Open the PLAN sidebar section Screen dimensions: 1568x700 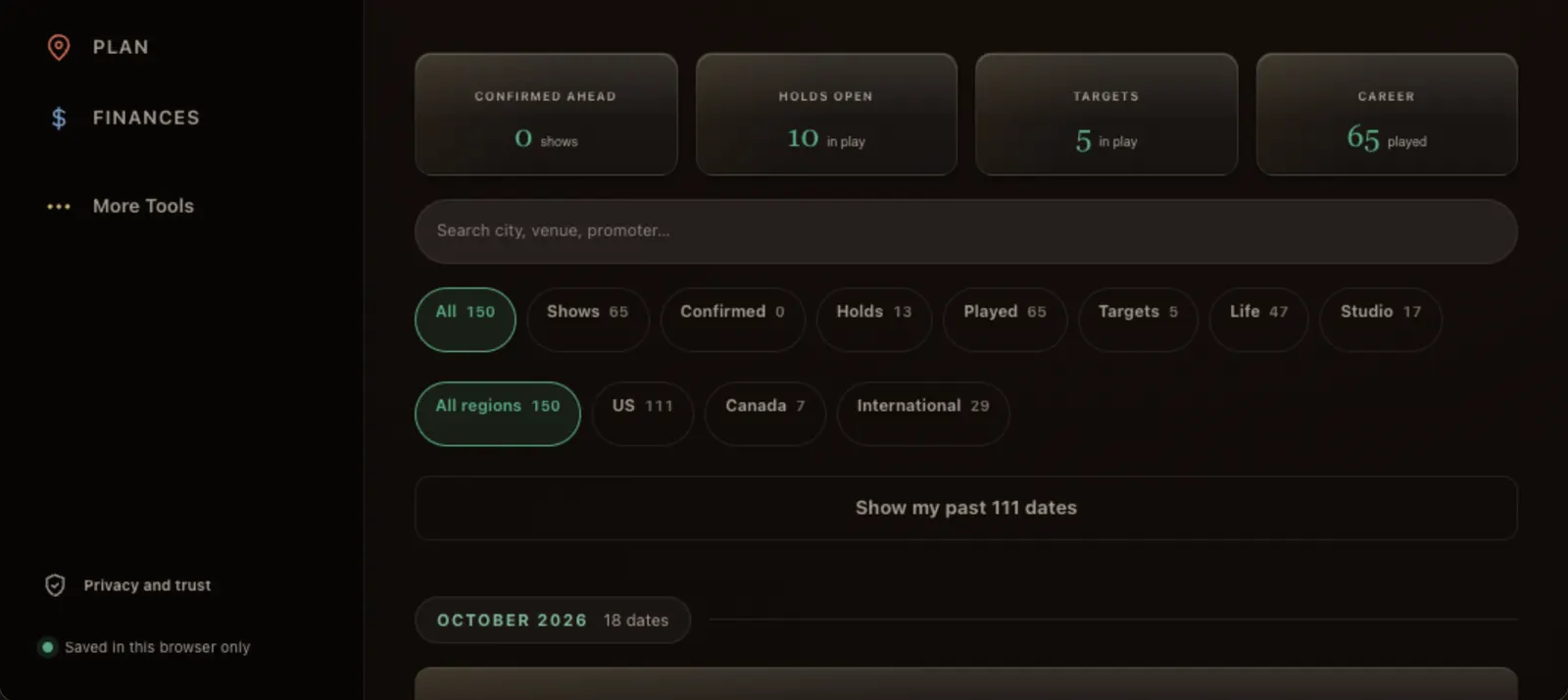pyautogui.click(x=121, y=47)
